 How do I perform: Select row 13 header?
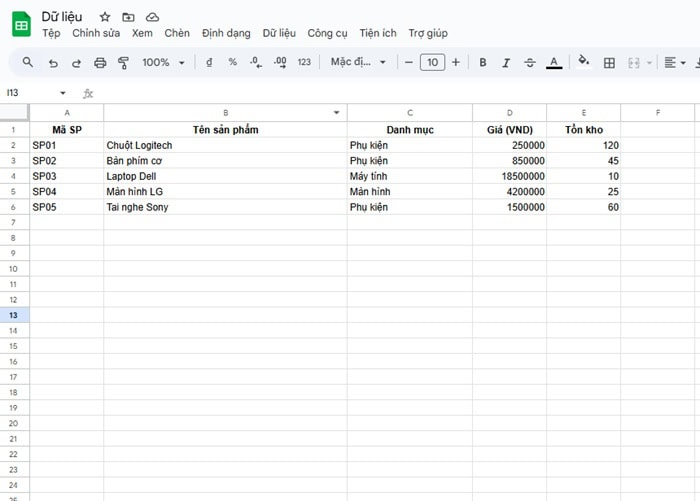[x=13, y=315]
